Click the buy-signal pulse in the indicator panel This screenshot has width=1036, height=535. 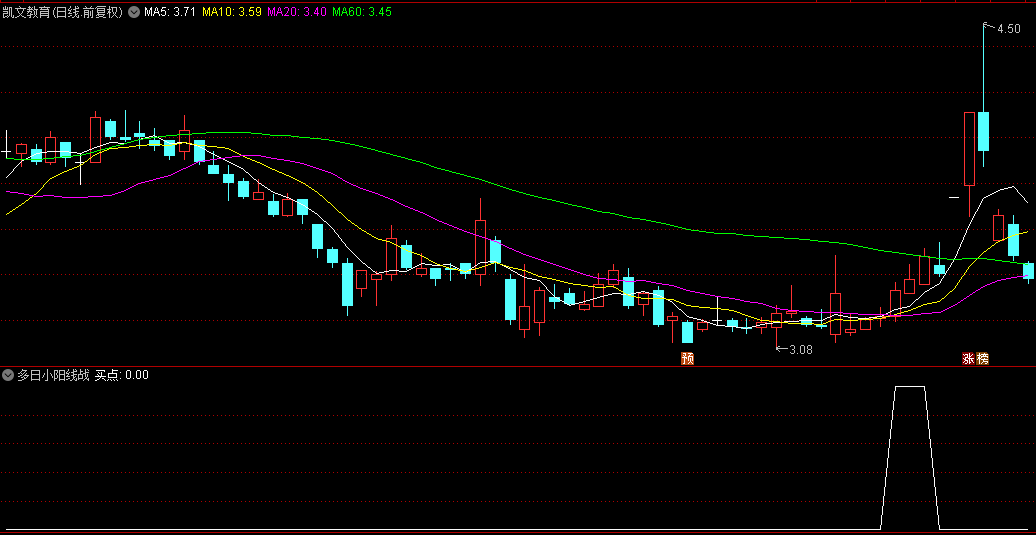(x=910, y=457)
